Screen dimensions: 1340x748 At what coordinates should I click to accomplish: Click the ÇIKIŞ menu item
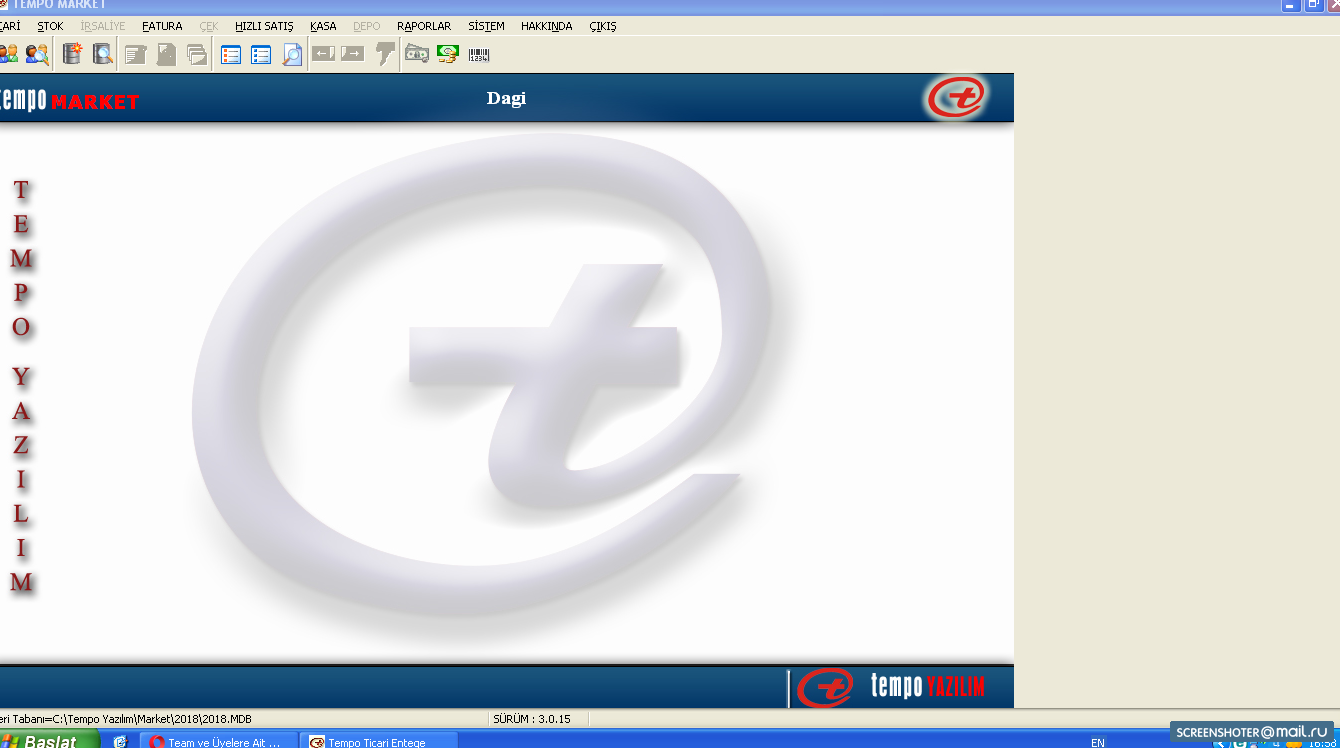603,26
